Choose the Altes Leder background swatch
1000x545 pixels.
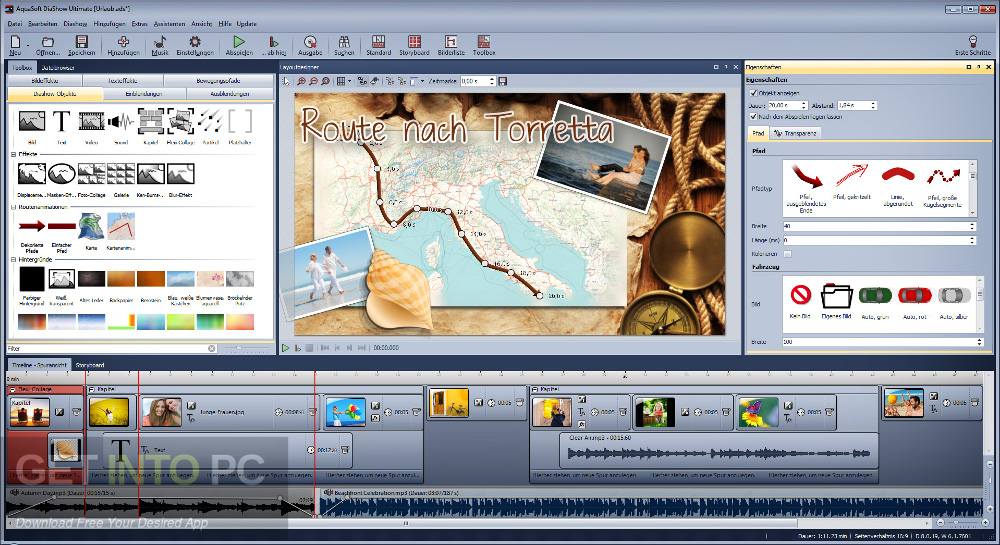coord(91,279)
